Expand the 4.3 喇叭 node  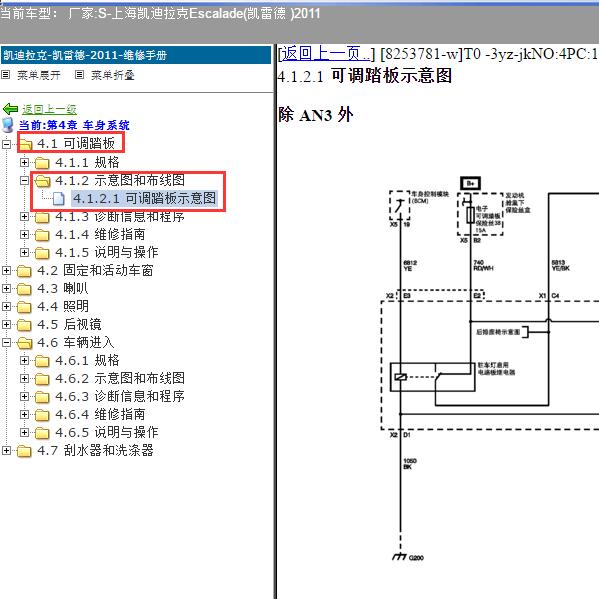6,288
